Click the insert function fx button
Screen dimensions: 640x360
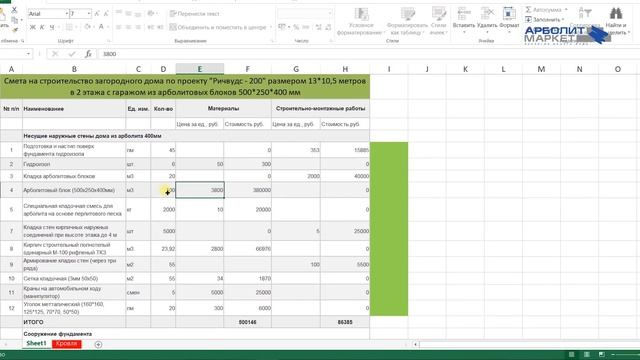(88, 54)
